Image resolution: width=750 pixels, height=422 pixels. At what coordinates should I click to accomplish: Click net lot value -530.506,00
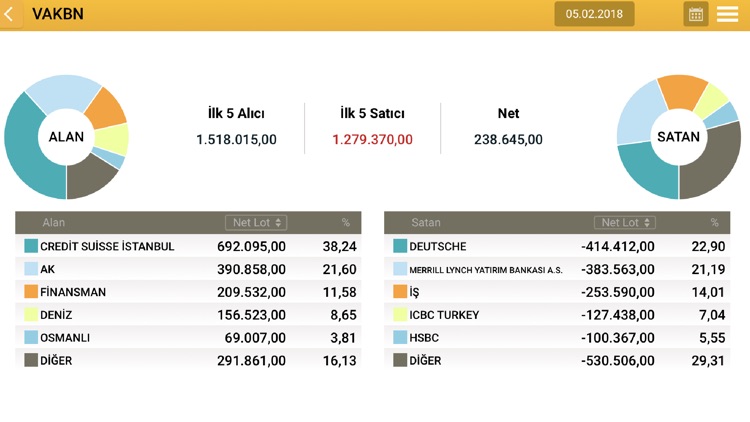(x=618, y=360)
